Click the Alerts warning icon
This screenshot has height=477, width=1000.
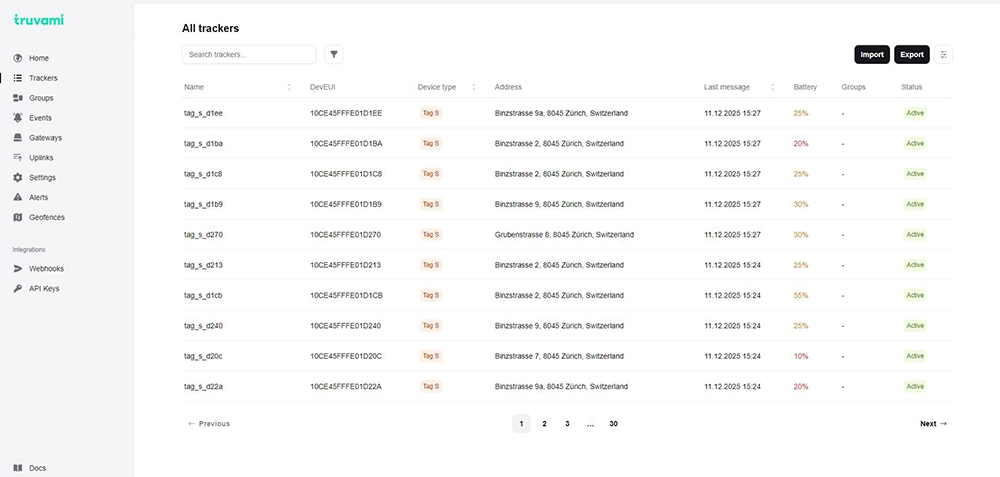pyautogui.click(x=18, y=197)
